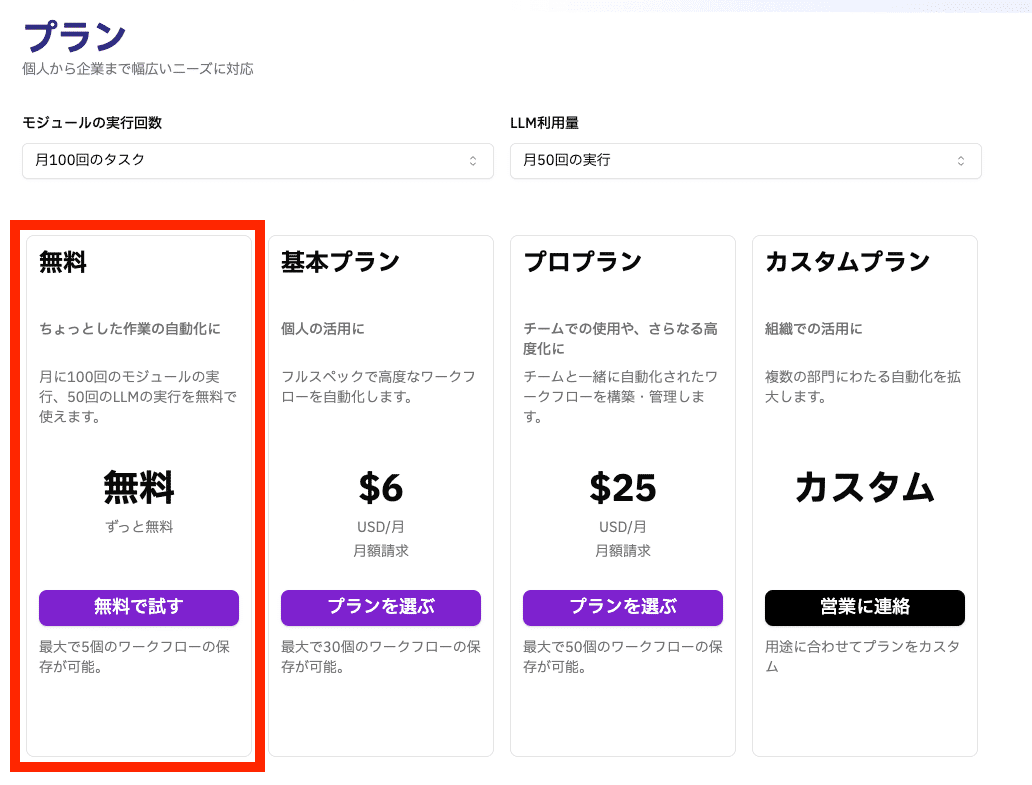The width and height of the screenshot is (1032, 785).
Task: Select the 無料 plan card heading
Action: point(63,263)
